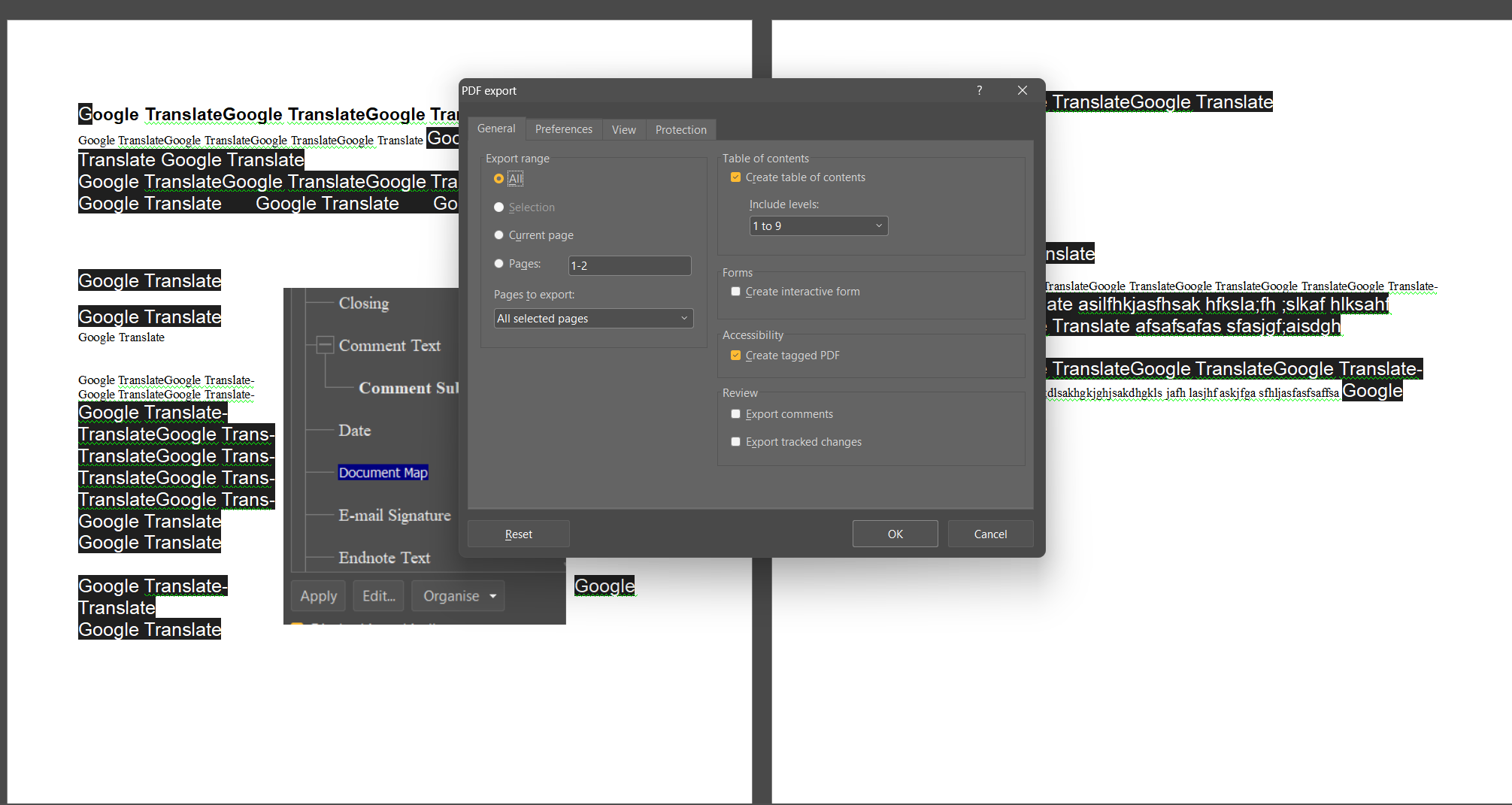Enable Export comments checkbox

coord(782,414)
